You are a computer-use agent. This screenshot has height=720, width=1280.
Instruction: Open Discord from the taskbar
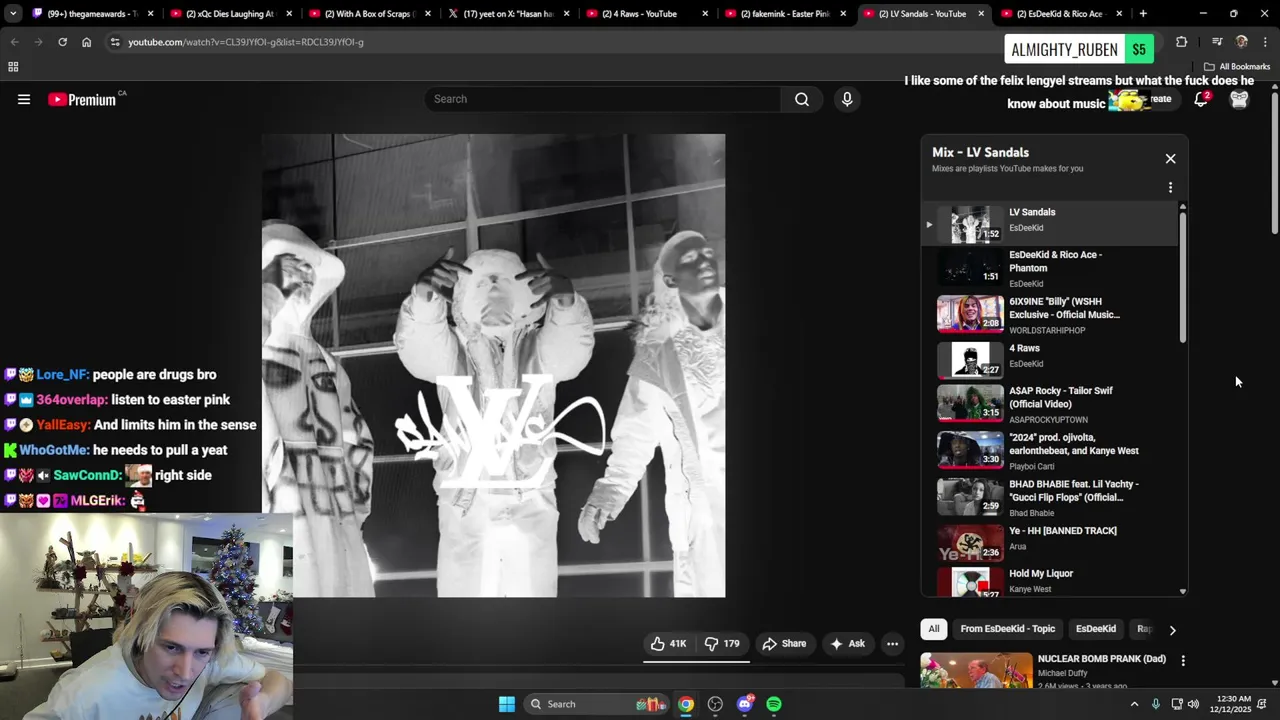tap(744, 704)
